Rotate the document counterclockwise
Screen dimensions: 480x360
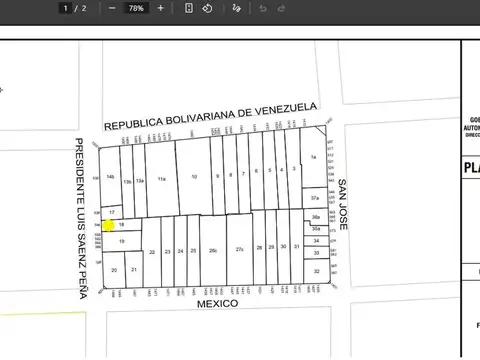207,8
